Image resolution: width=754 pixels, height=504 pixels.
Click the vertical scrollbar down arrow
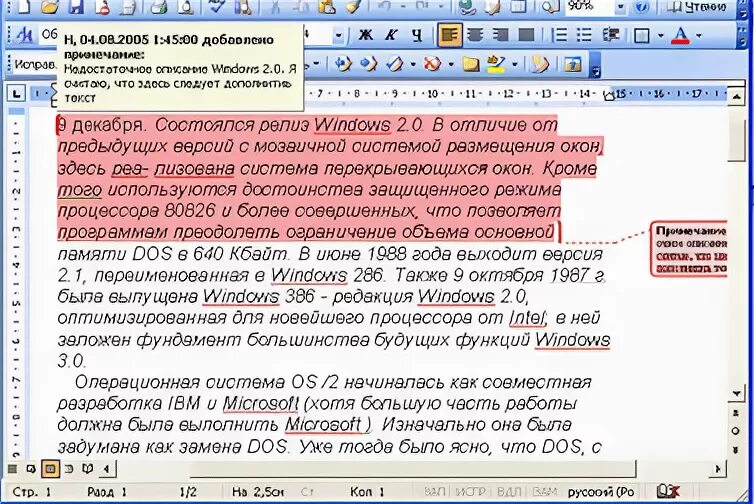tap(736, 394)
